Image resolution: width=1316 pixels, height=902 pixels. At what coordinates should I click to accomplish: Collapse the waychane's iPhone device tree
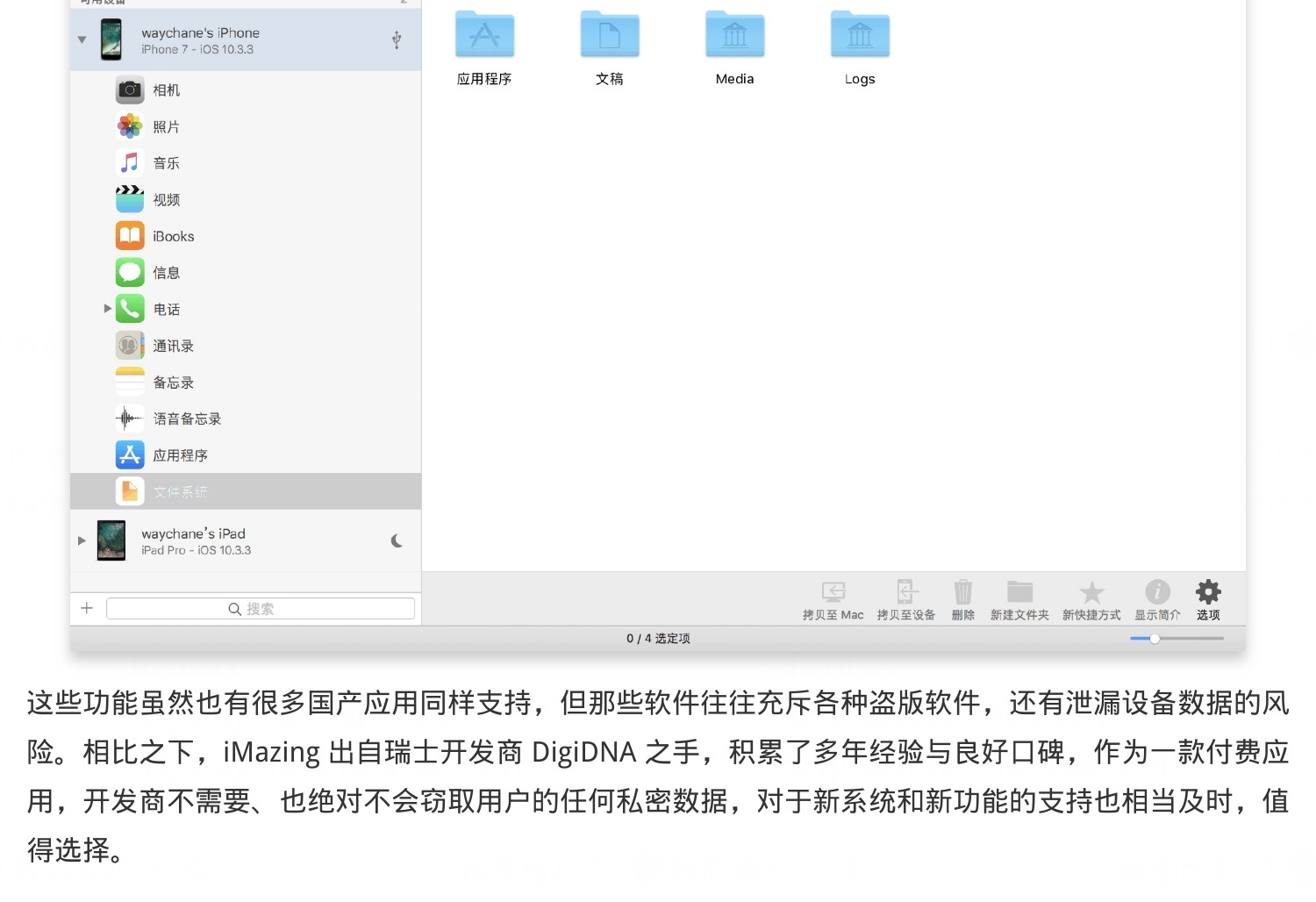(82, 39)
